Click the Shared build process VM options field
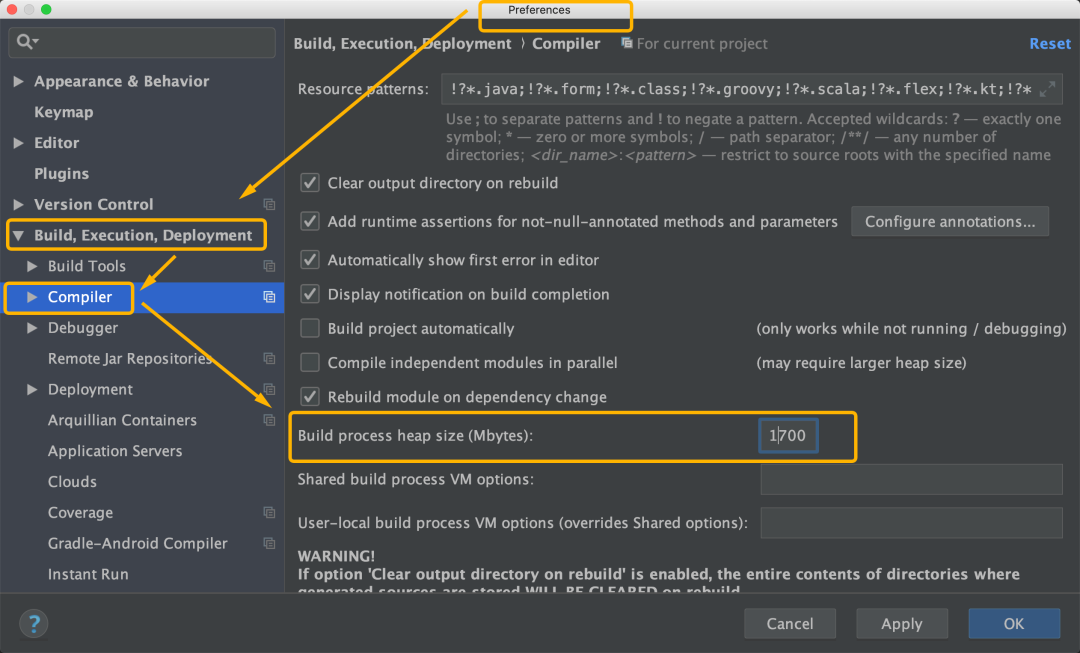The width and height of the screenshot is (1080, 653). coord(910,480)
